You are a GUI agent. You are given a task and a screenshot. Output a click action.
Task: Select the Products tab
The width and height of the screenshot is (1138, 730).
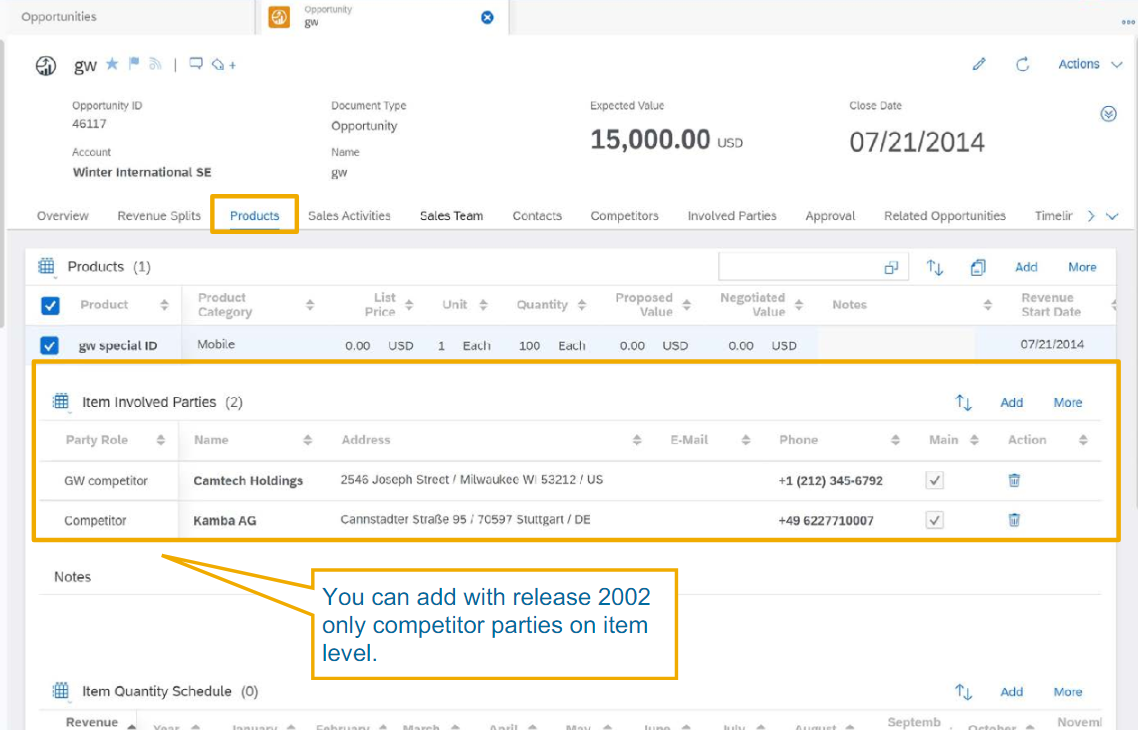(x=254, y=216)
